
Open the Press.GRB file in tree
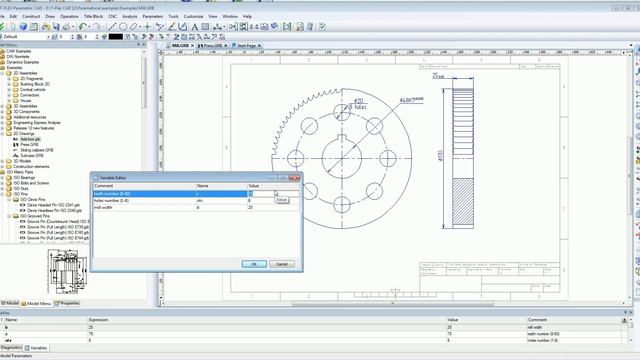29,144
